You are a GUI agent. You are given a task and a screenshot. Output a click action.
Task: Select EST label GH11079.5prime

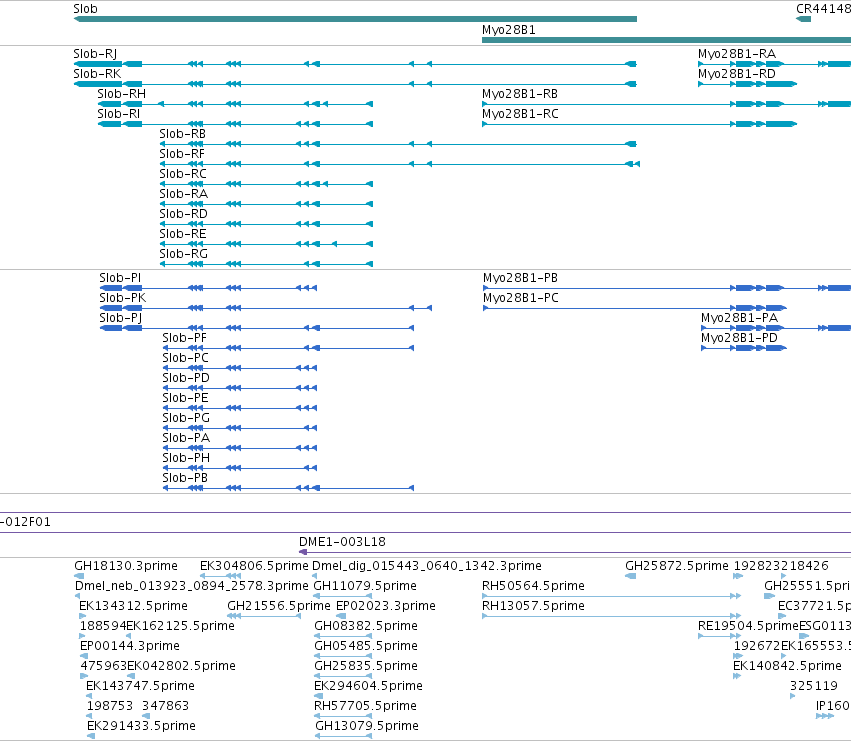pos(365,586)
